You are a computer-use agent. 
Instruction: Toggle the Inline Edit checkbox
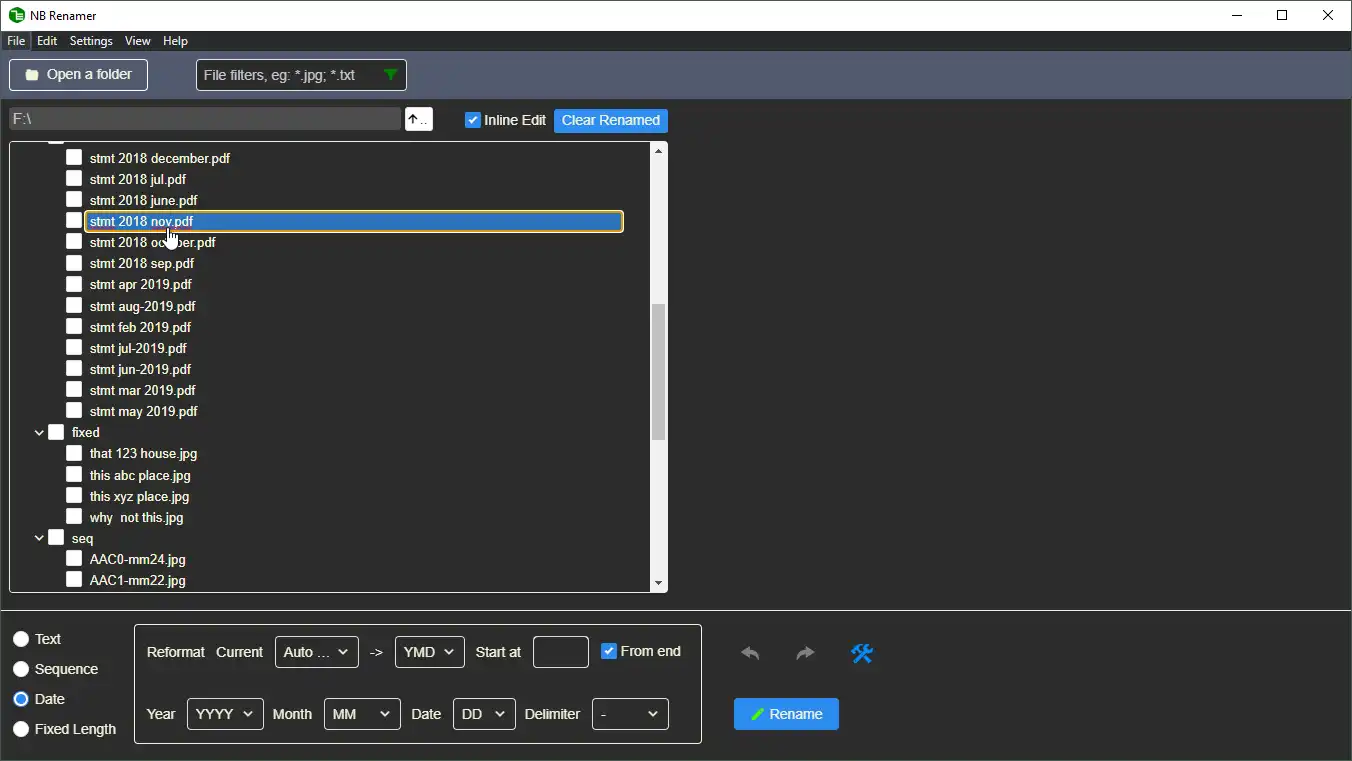[x=473, y=120]
